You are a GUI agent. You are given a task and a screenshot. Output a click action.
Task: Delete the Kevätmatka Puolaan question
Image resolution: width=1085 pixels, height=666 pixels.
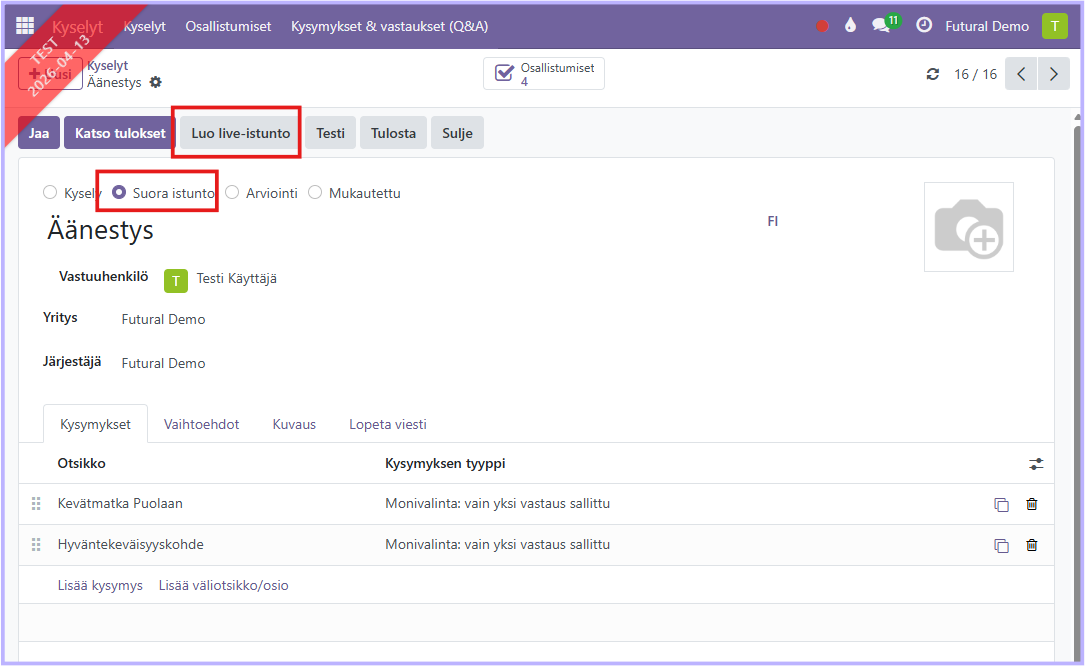[1031, 504]
